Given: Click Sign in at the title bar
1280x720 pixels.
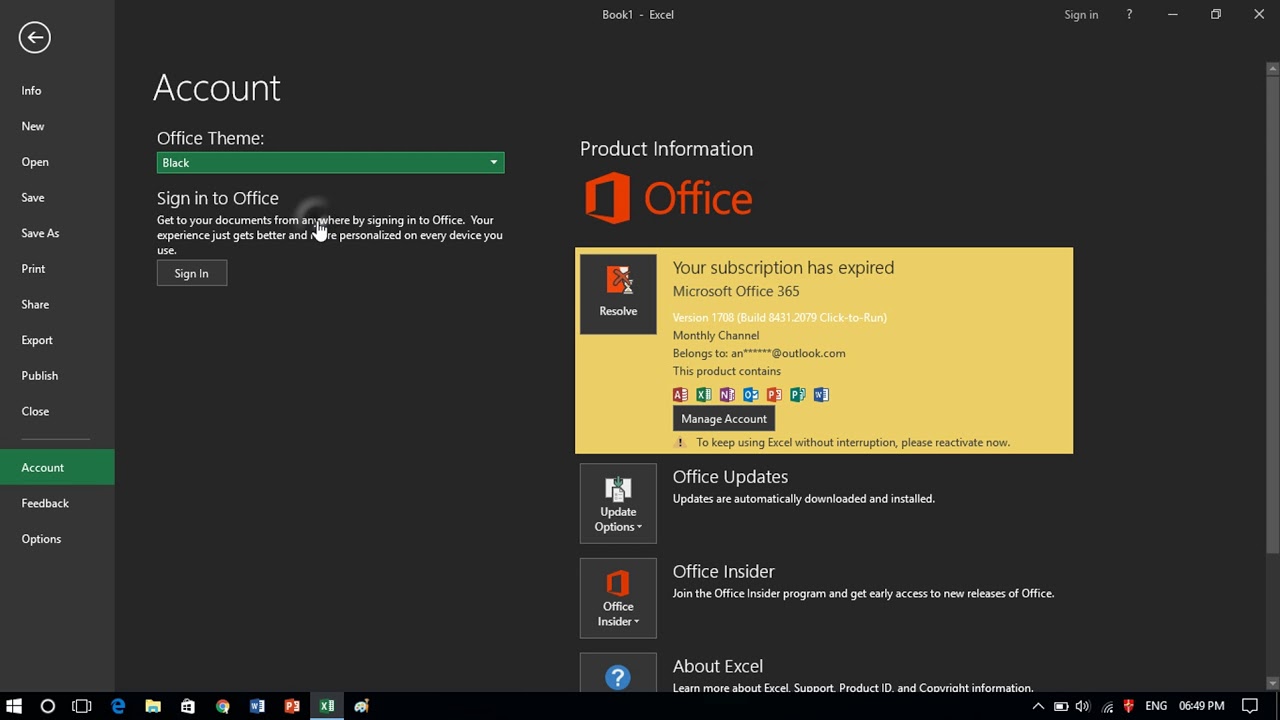Looking at the screenshot, I should (x=1081, y=15).
